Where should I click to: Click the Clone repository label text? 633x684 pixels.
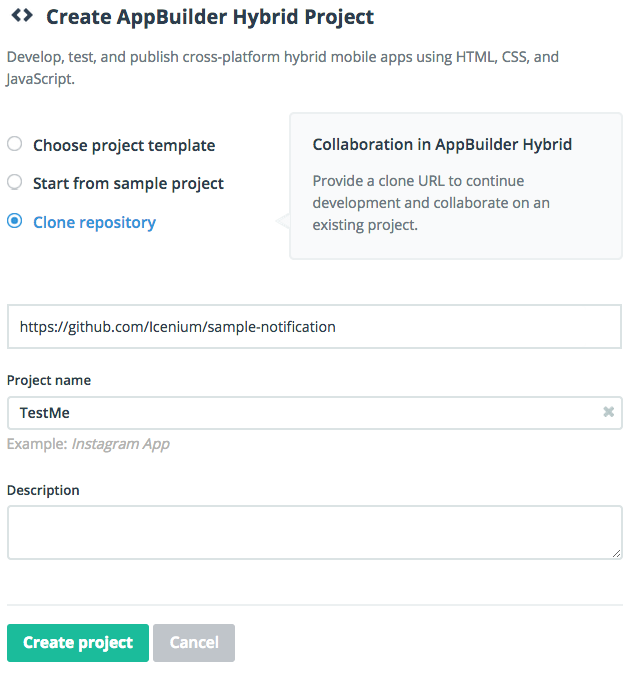pos(94,222)
